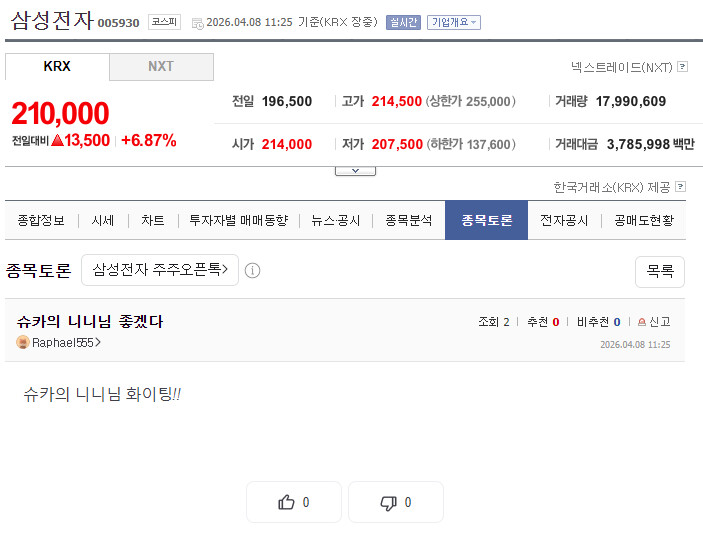This screenshot has width=703, height=553.
Task: Click the 전일 value 196,500
Action: coord(286,101)
